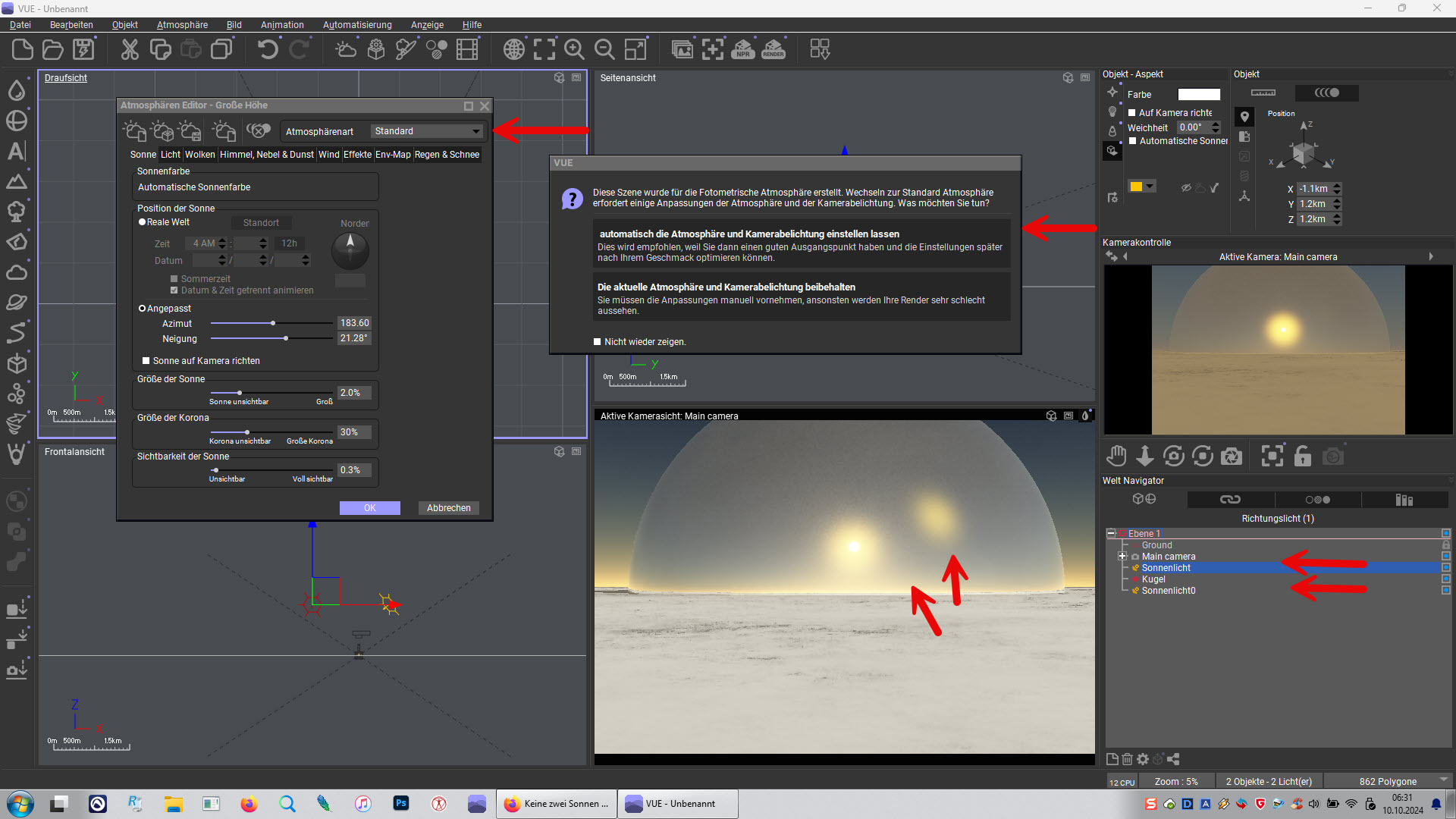
Task: Enable 'Sonne auf Kamera richten' checkbox
Action: coord(146,361)
